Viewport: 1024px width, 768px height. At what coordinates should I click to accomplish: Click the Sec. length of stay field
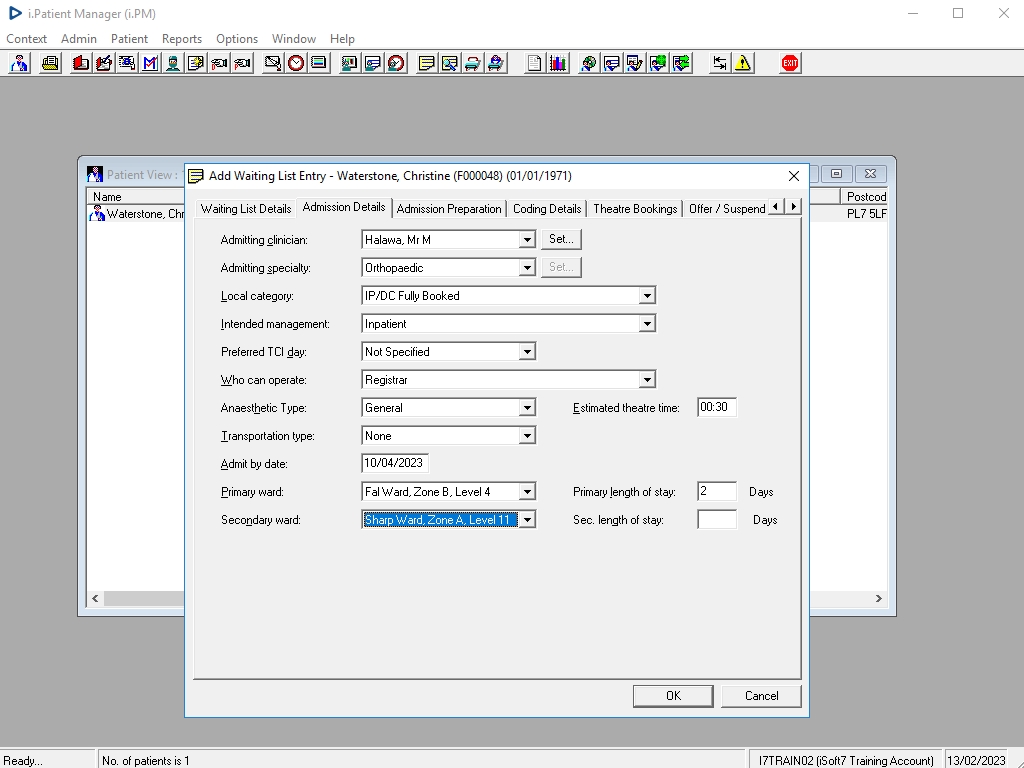pyautogui.click(x=717, y=520)
